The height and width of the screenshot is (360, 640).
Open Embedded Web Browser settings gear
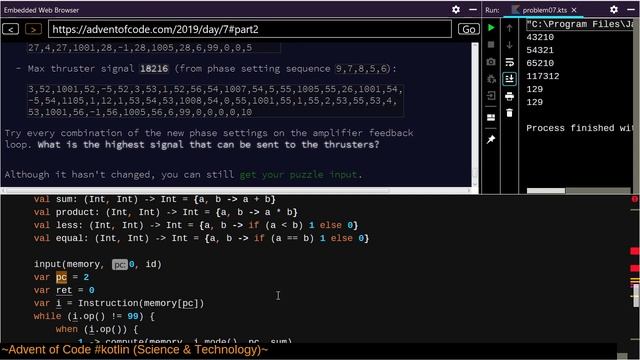point(456,9)
